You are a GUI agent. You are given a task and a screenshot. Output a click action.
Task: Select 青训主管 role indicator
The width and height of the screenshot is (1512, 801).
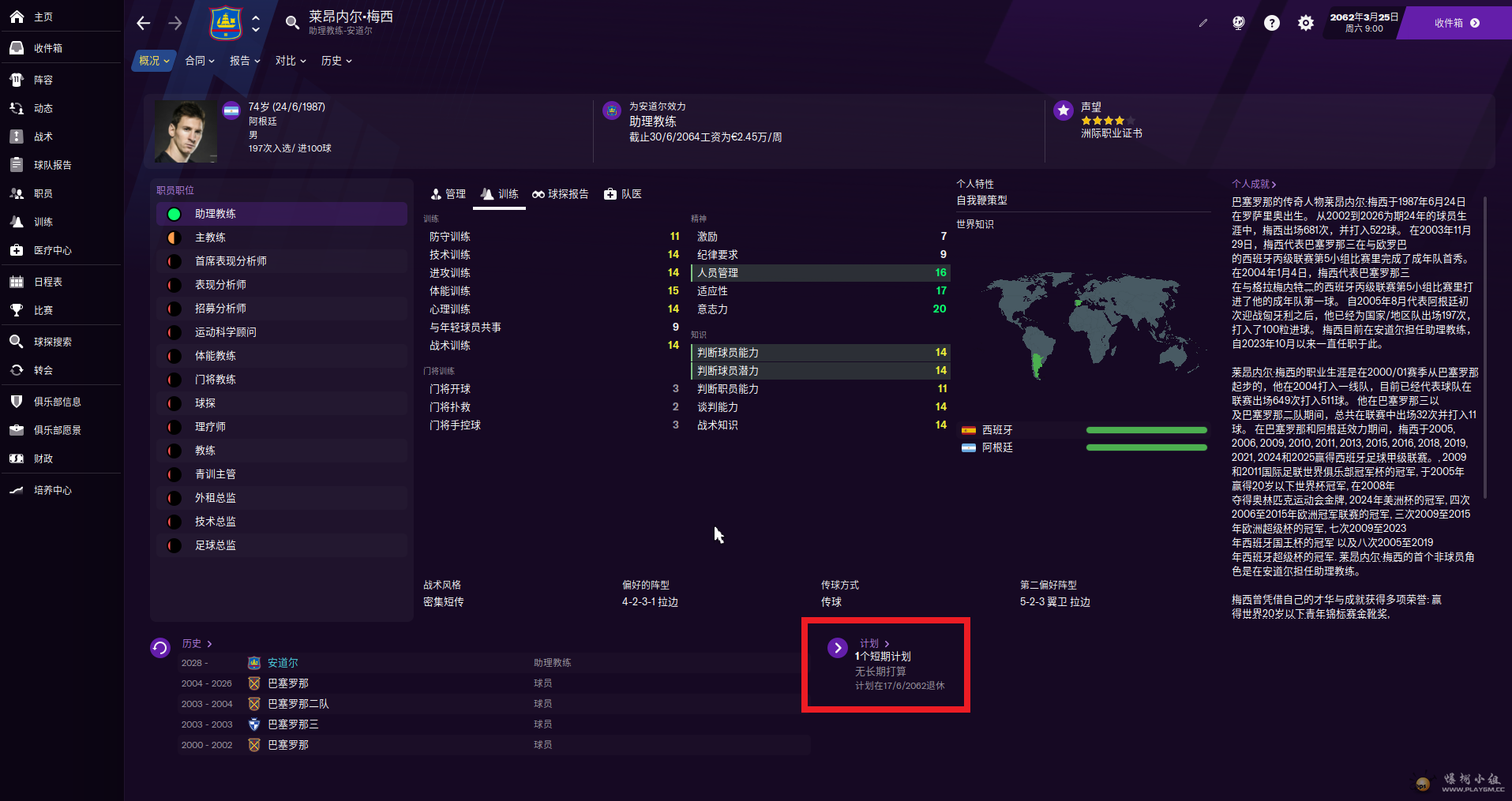[x=174, y=474]
